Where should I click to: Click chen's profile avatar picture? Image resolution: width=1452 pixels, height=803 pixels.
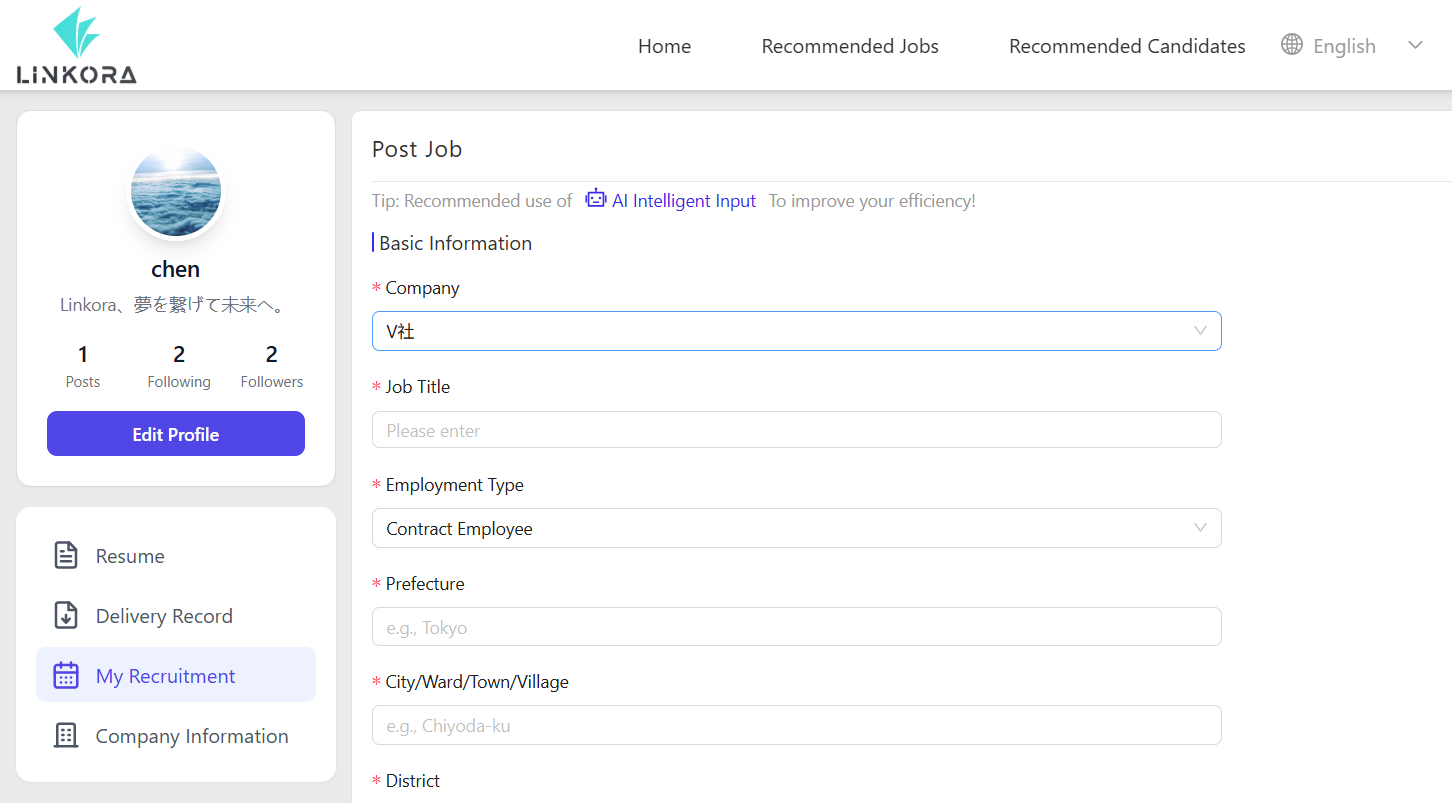[176, 192]
